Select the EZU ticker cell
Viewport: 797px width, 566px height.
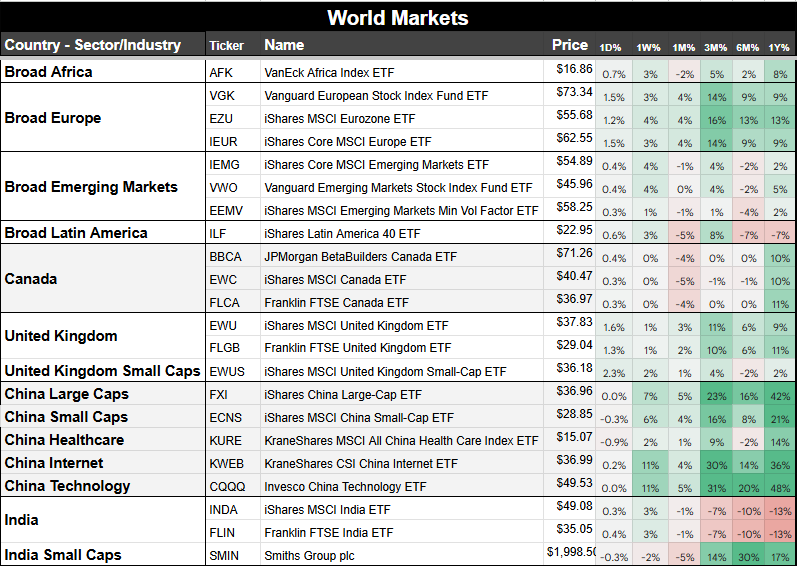click(233, 118)
